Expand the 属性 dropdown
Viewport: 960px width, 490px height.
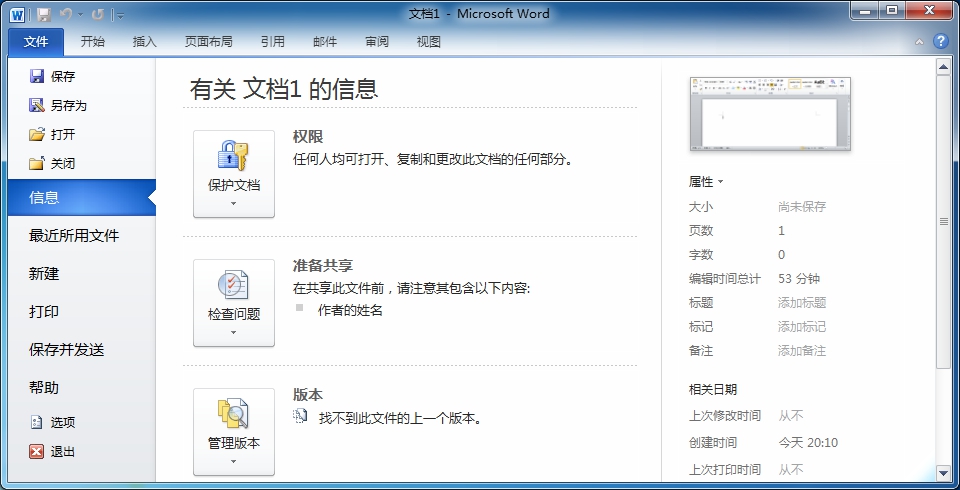pyautogui.click(x=706, y=181)
